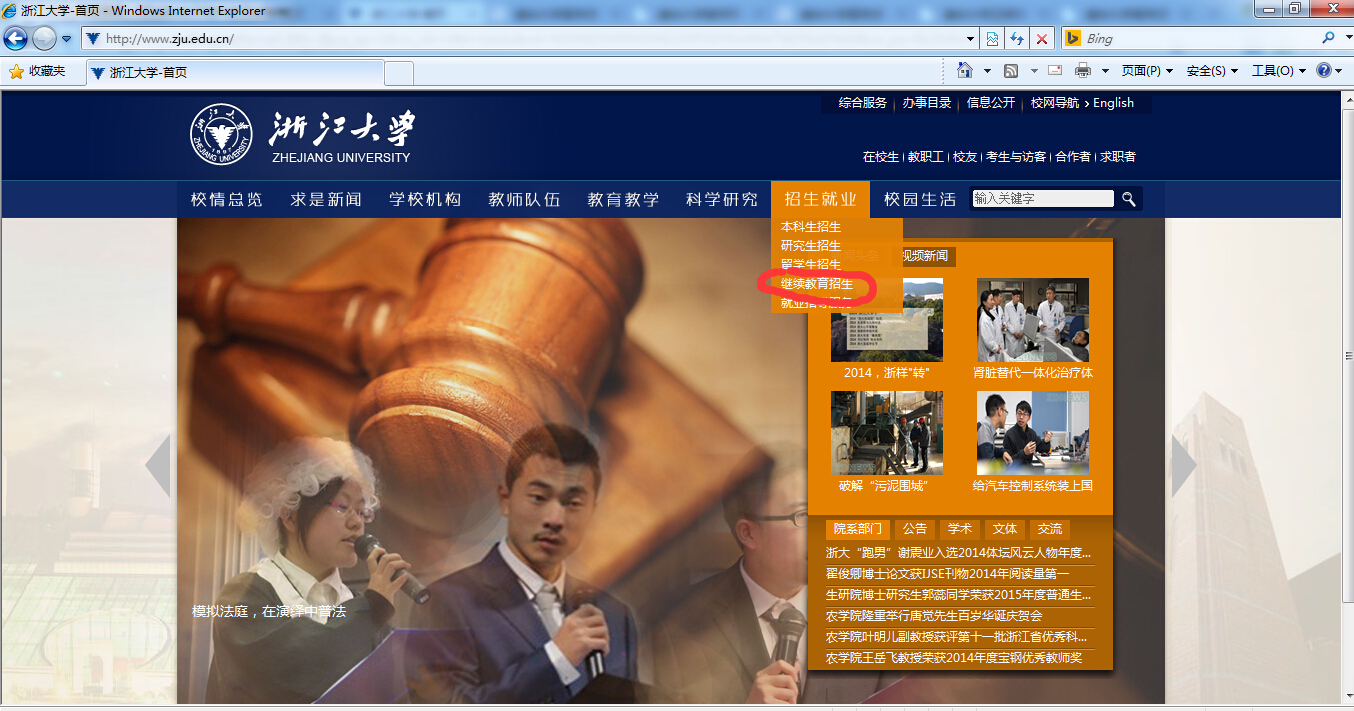Click the 求职者 audience link
Viewport: 1354px width, 711px height.
click(1118, 157)
